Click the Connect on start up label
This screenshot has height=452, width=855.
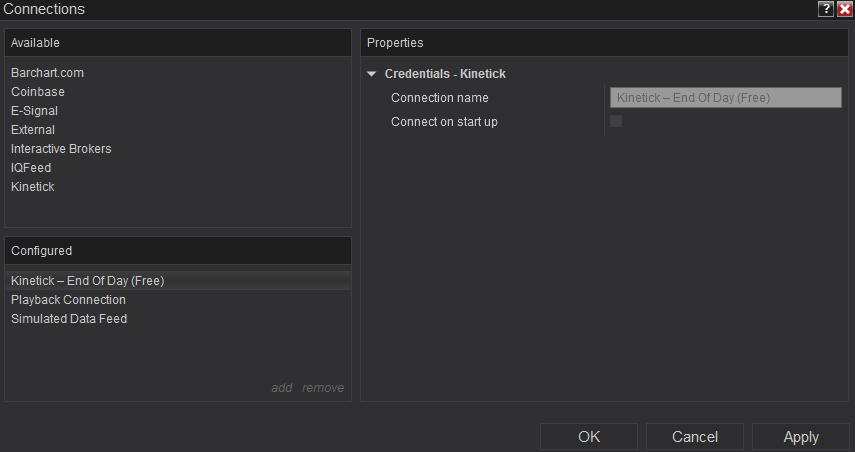tap(444, 122)
